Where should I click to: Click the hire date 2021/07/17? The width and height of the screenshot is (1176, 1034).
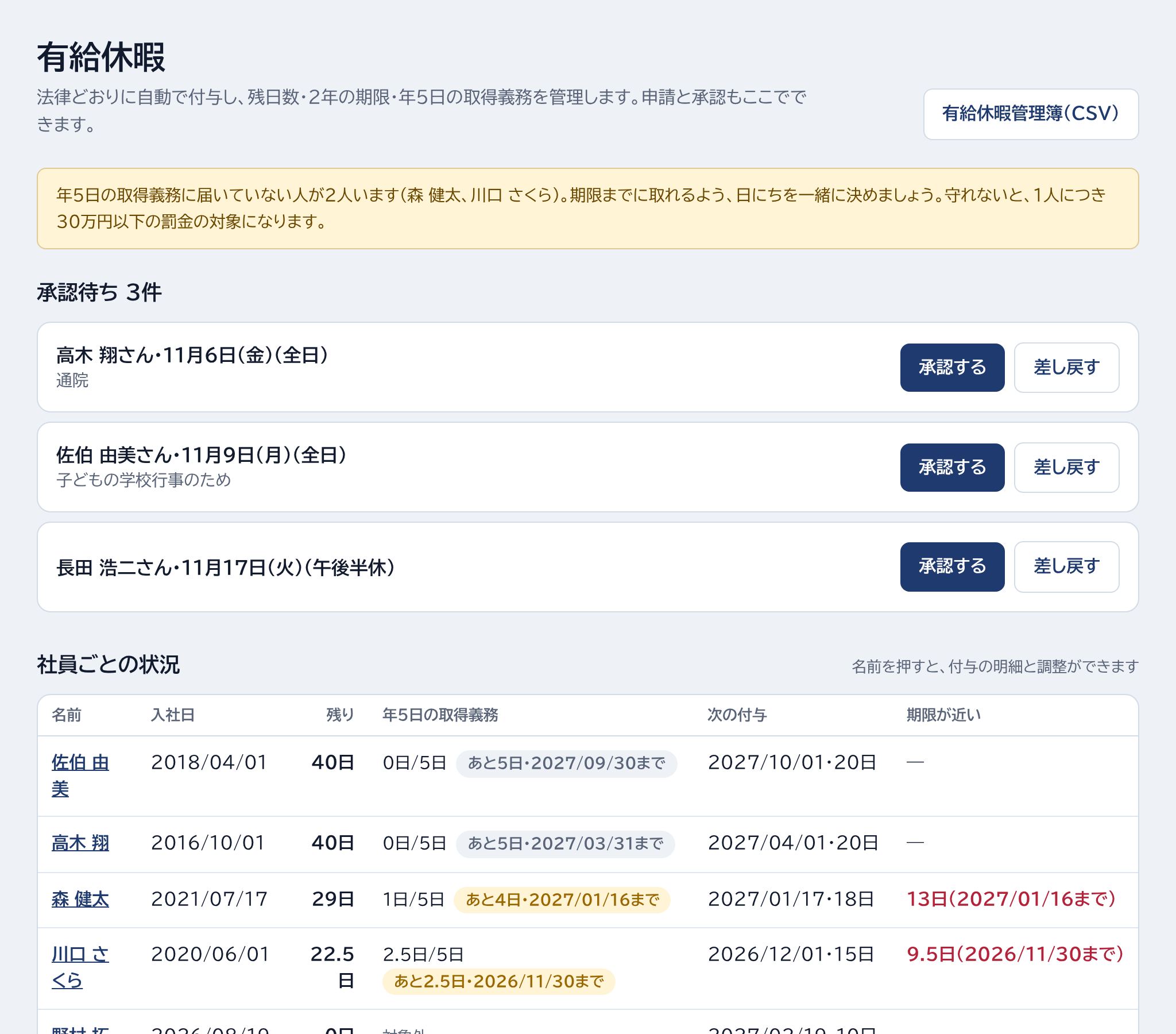pos(210,899)
